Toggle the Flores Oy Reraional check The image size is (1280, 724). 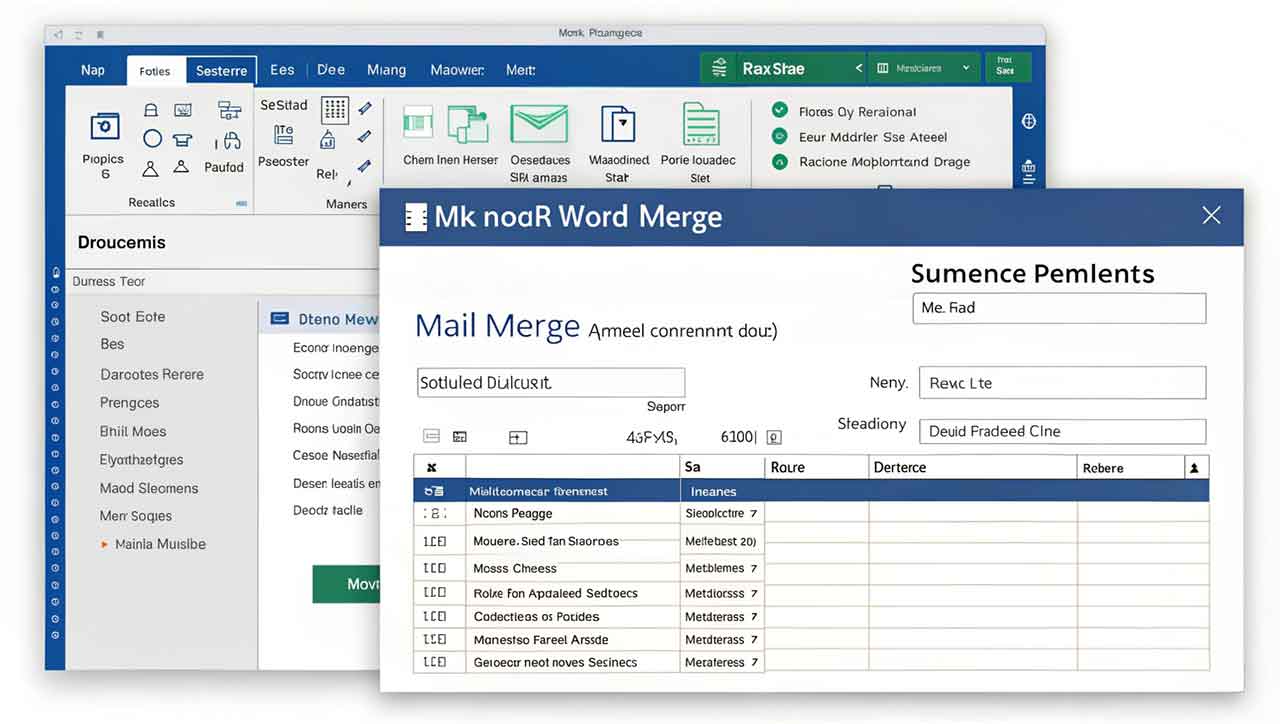(x=780, y=111)
